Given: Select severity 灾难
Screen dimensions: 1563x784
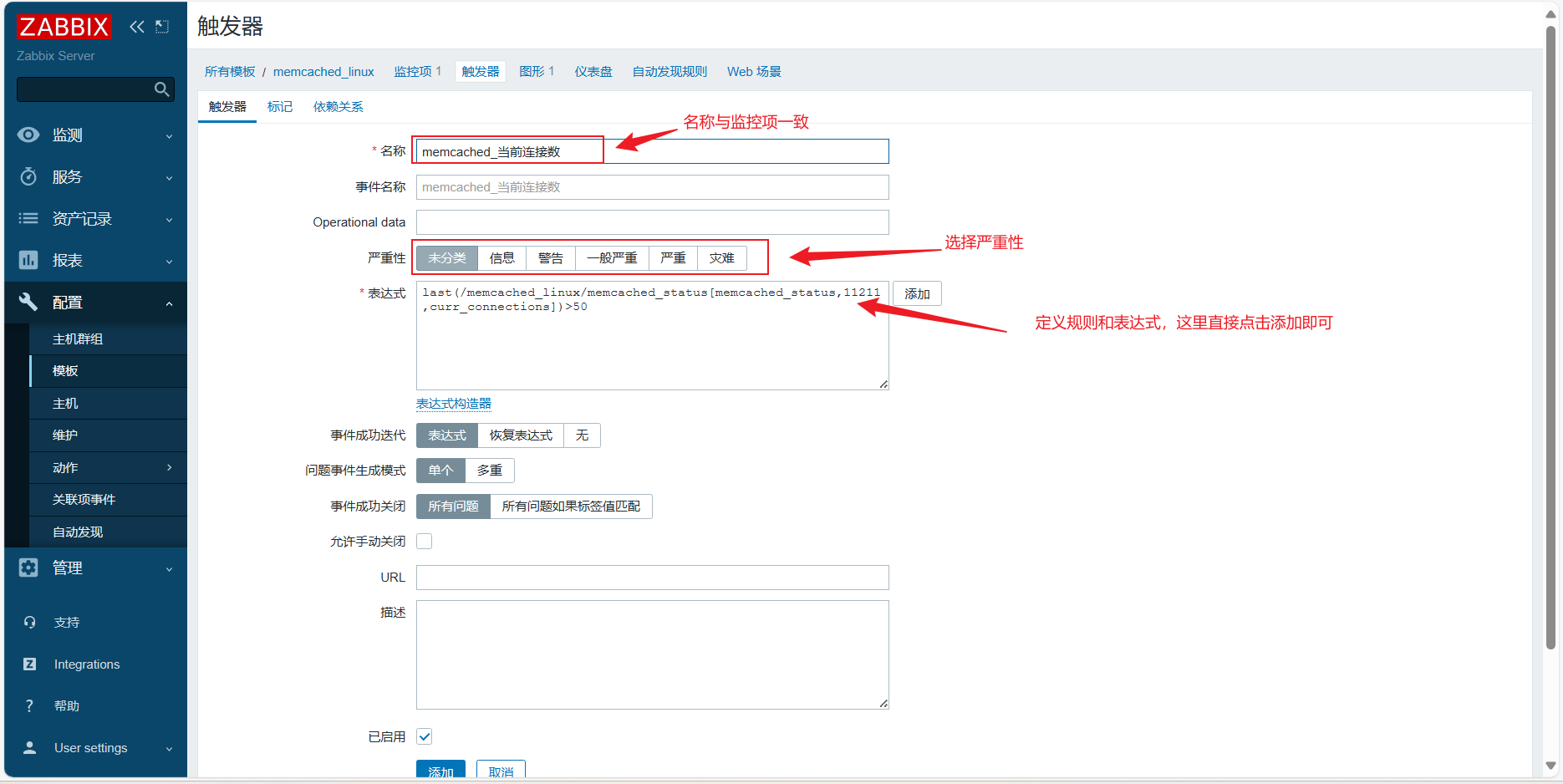Looking at the screenshot, I should point(722,258).
